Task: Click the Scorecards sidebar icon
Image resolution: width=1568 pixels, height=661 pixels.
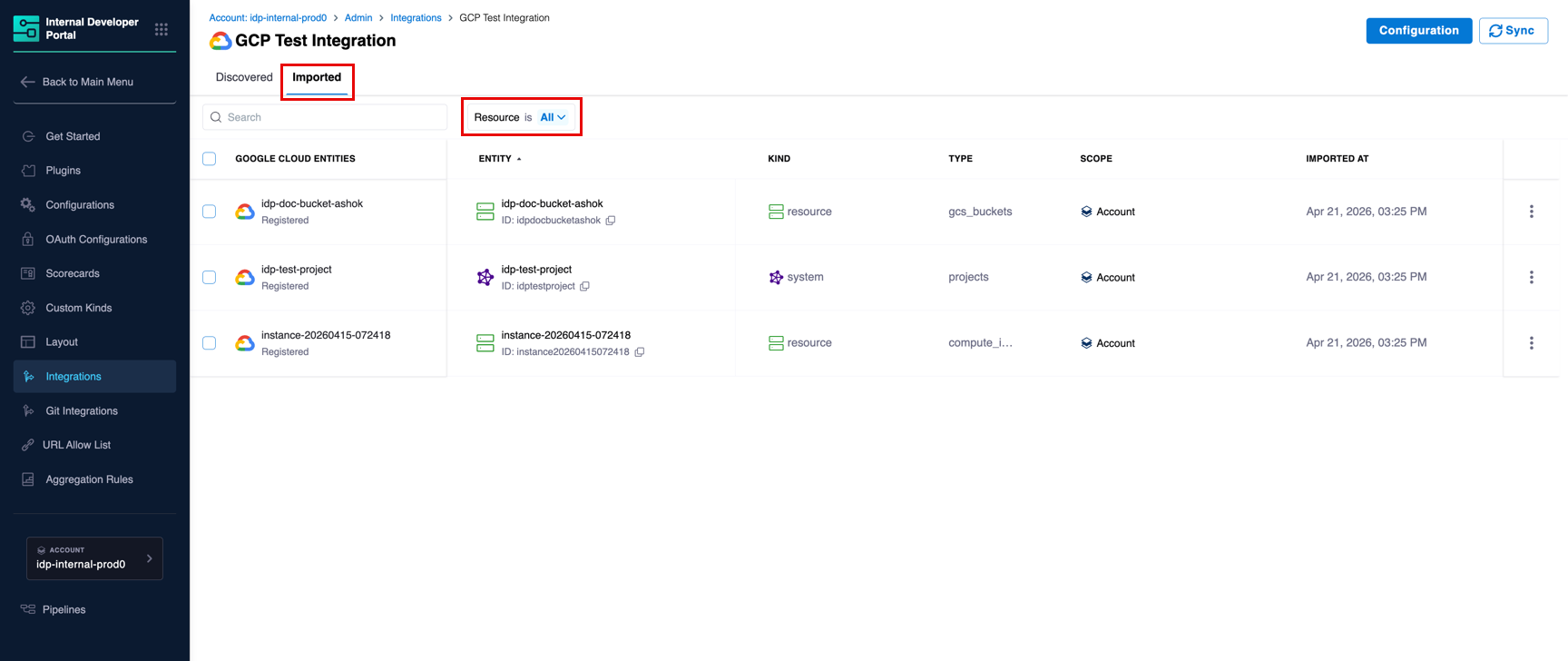Action: (x=28, y=273)
